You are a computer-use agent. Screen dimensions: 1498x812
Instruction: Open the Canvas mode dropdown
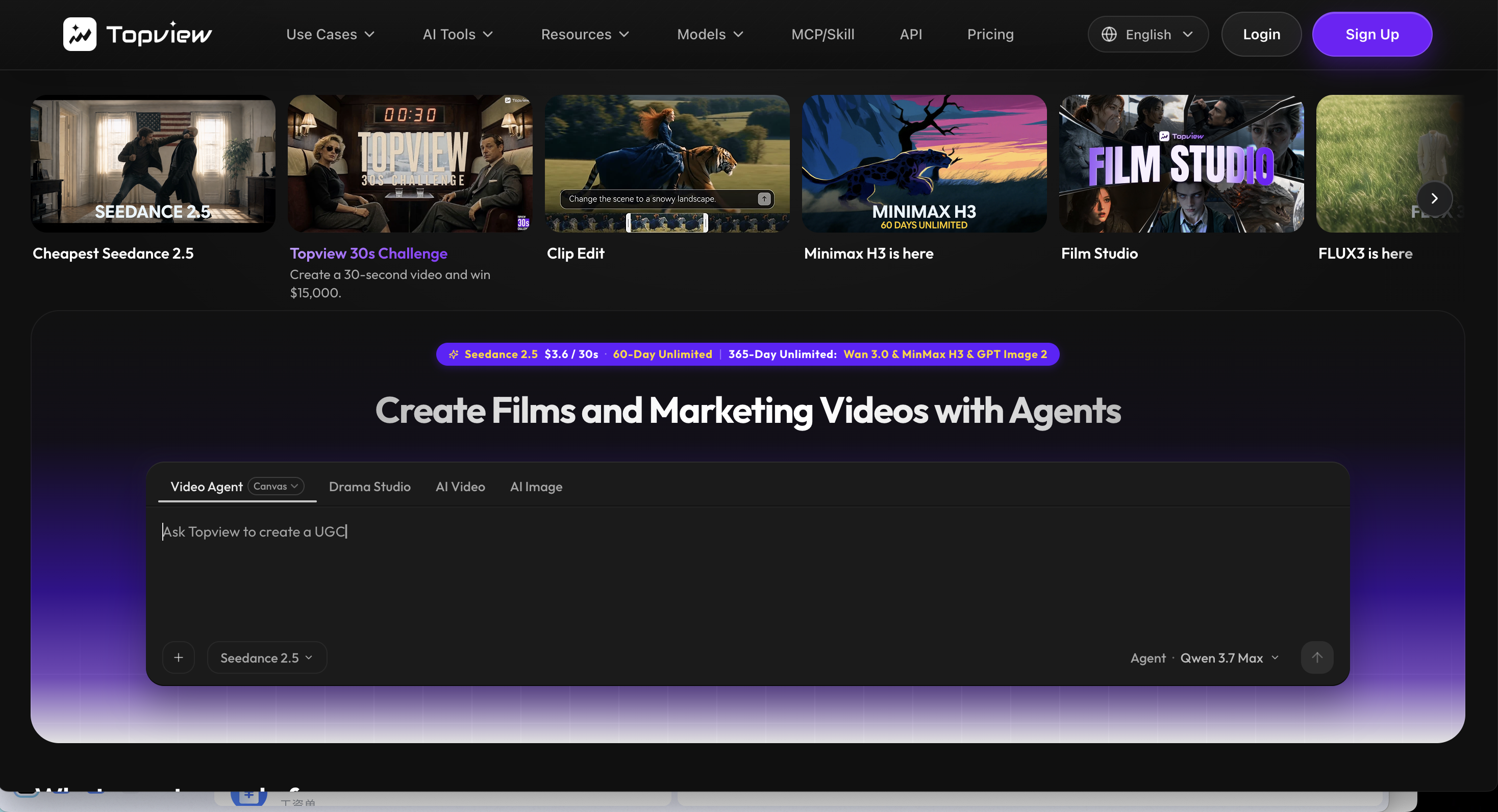pyautogui.click(x=276, y=486)
